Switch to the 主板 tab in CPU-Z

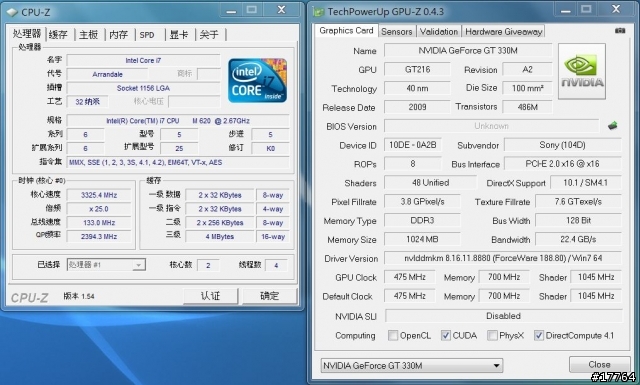pos(89,35)
